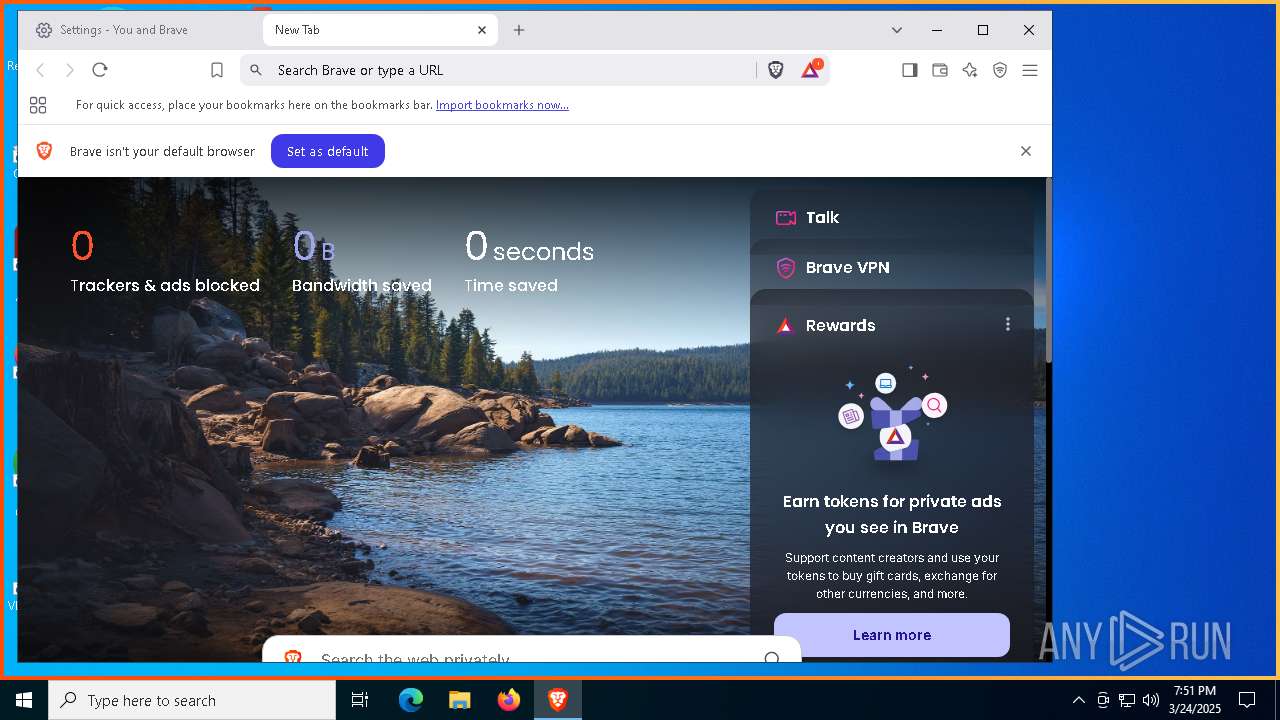The height and width of the screenshot is (720, 1280).
Task: Open the network icon in tray
Action: pyautogui.click(x=1127, y=700)
